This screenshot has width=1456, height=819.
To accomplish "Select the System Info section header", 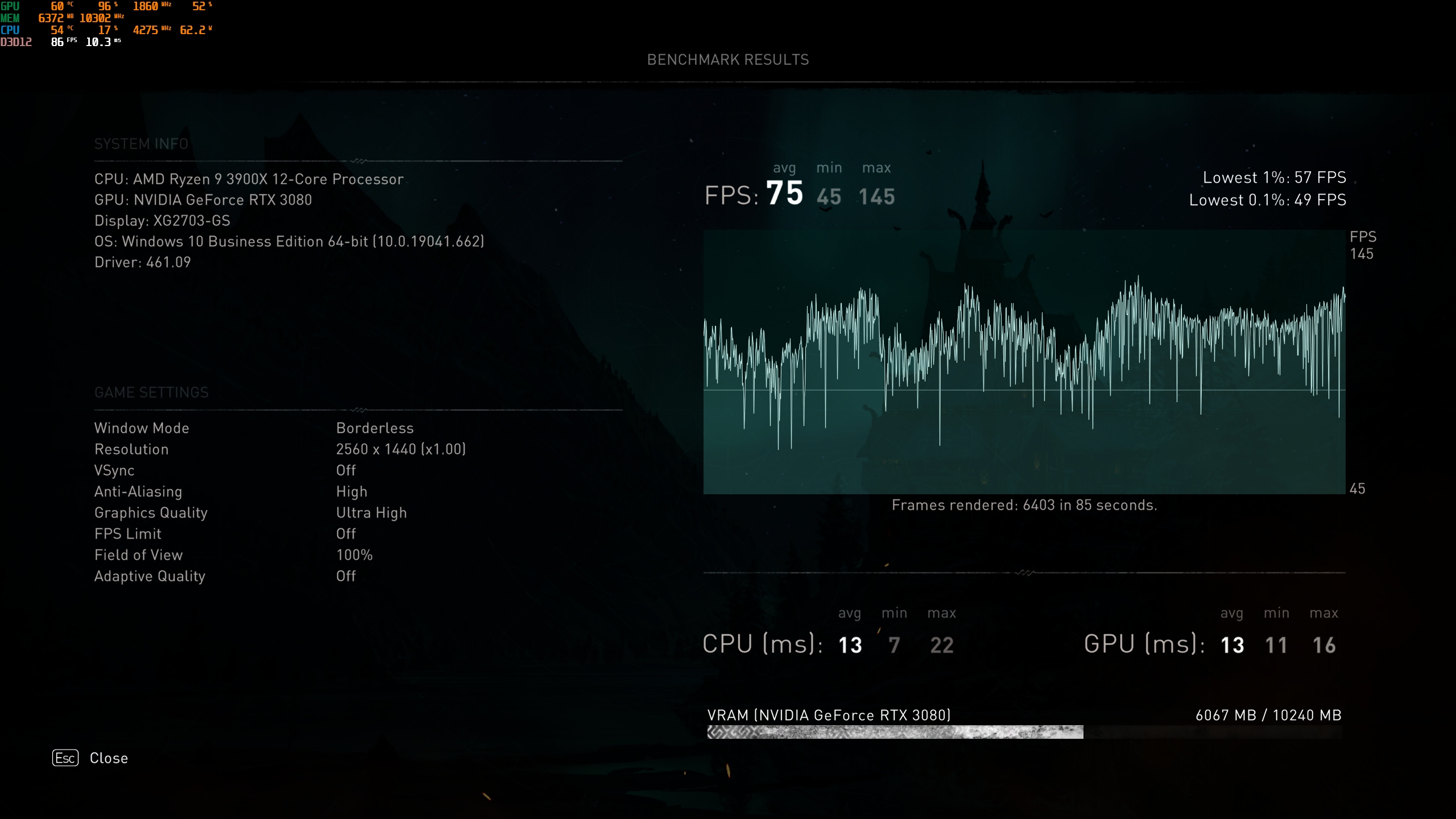I will 141,144.
